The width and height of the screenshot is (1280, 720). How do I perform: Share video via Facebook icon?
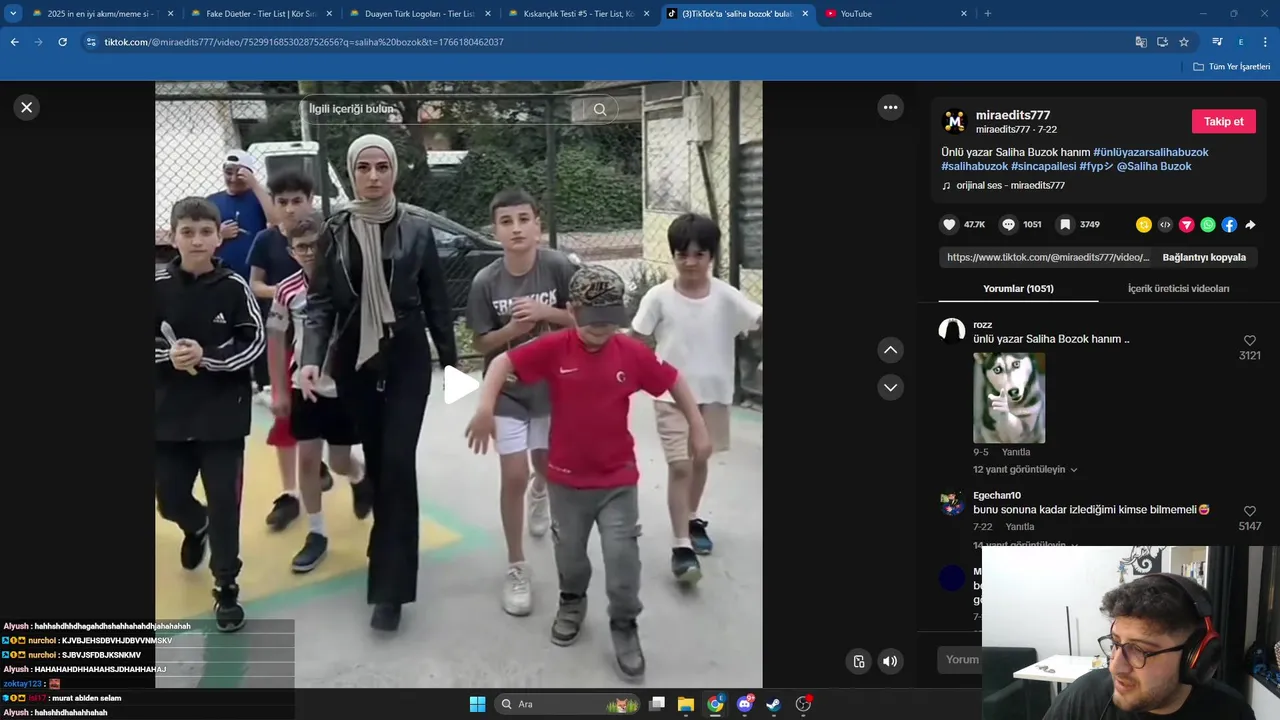tap(1229, 225)
